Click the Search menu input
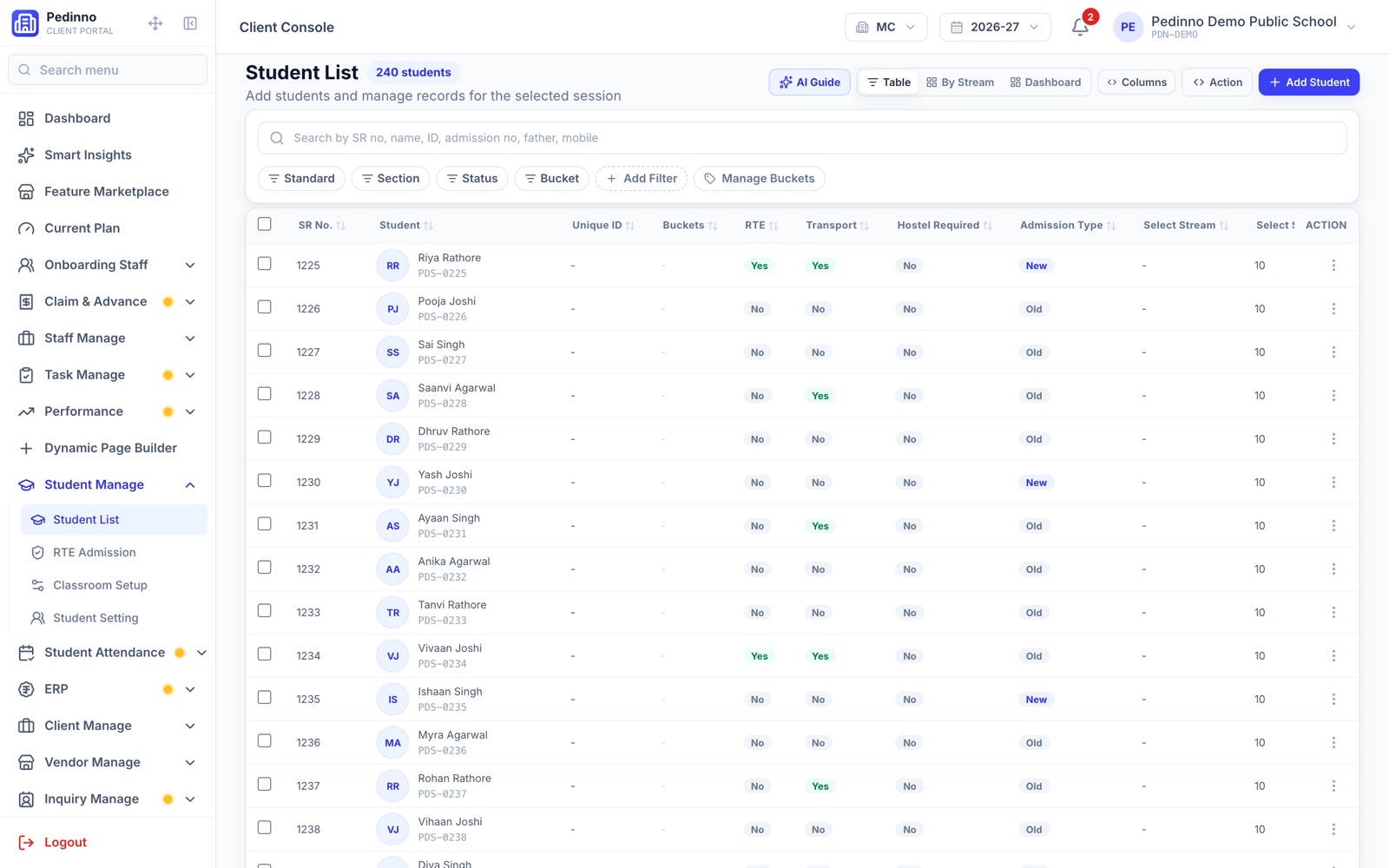Viewport: 1389px width, 868px height. coord(108,70)
